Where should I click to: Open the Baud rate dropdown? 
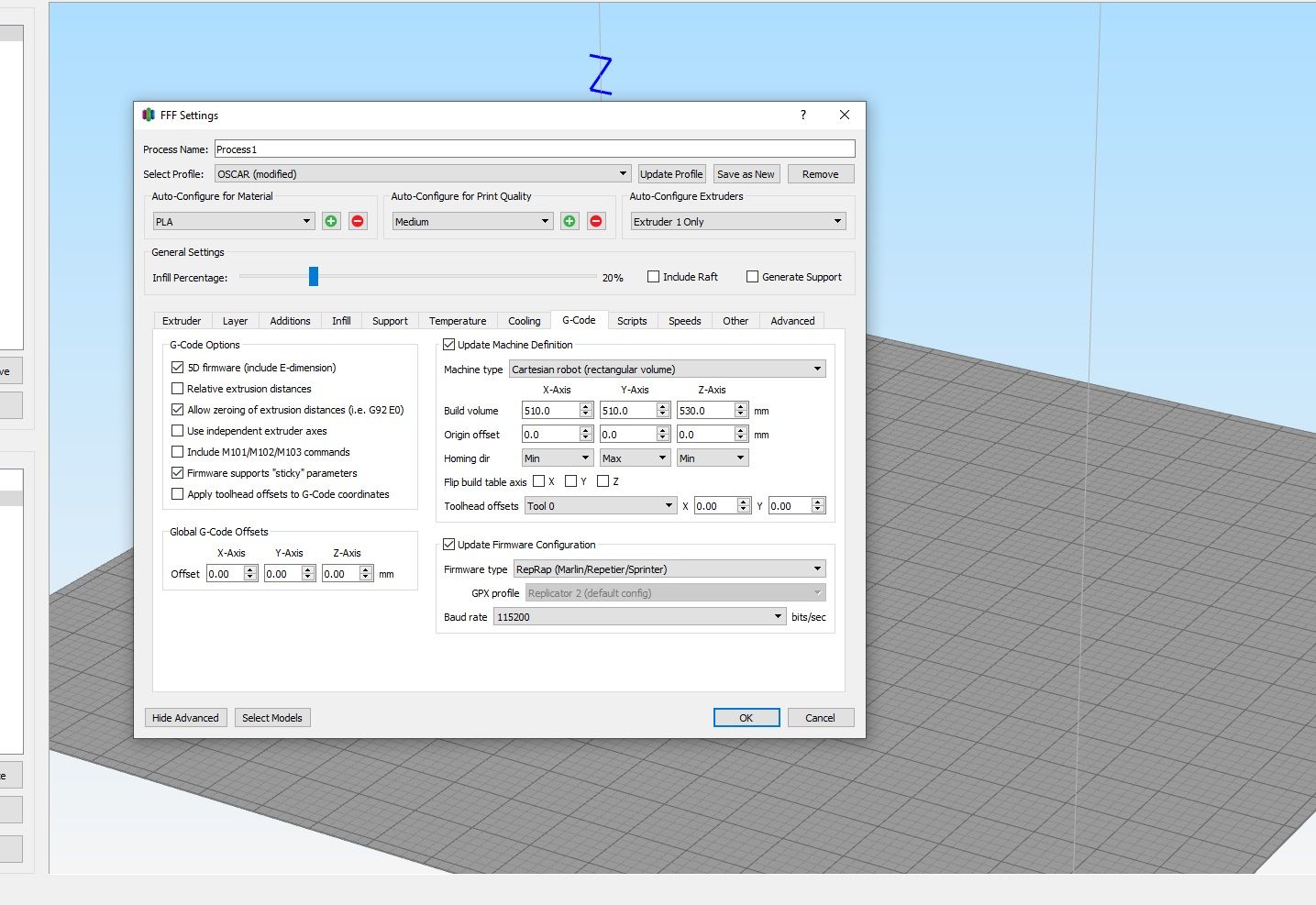(x=640, y=616)
